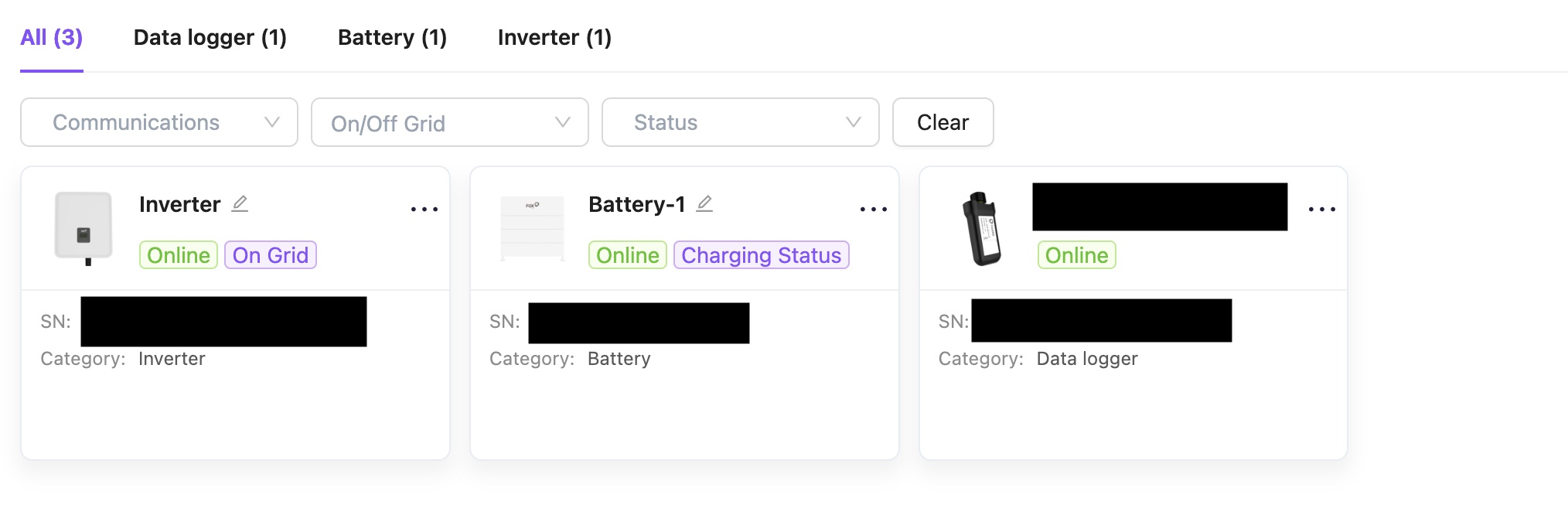The image size is (1568, 515).
Task: Switch to the Inverter (1) tab
Action: coord(554,37)
